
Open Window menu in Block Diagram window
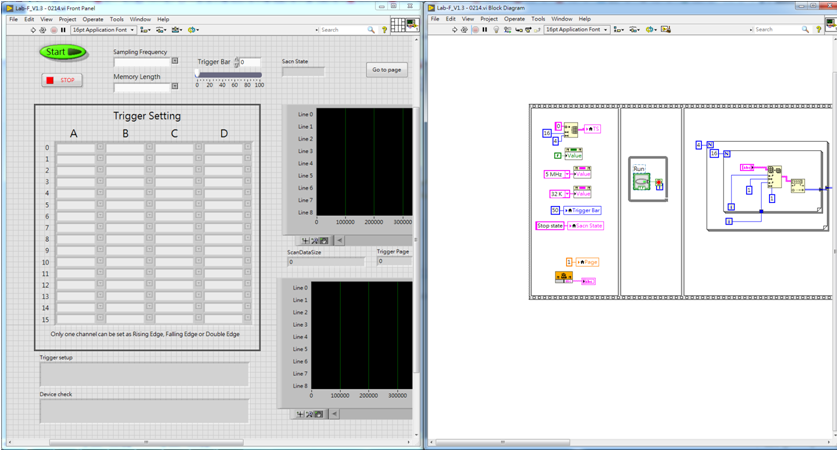[x=562, y=19]
